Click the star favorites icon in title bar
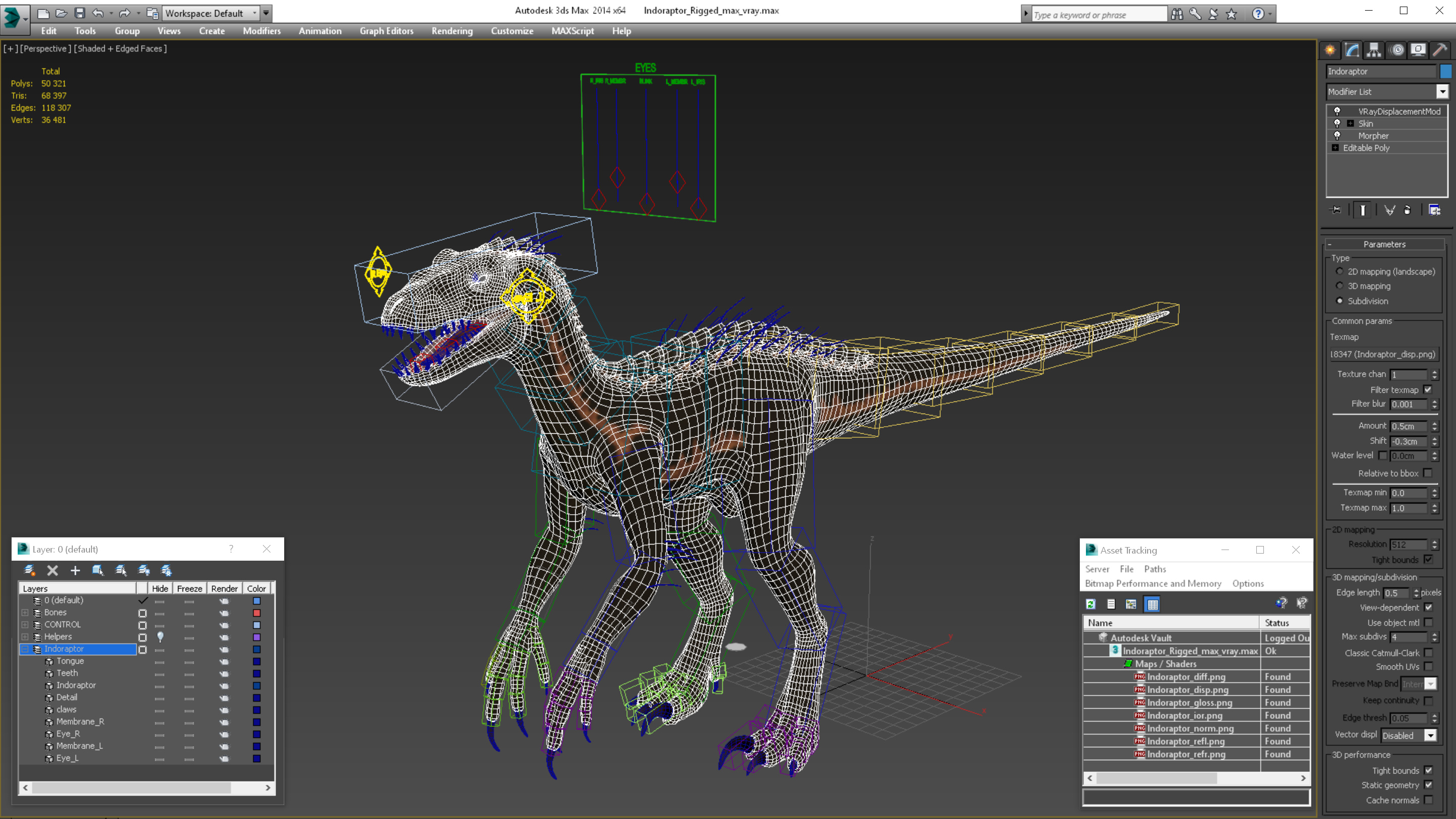Viewport: 1456px width, 819px height. point(1232,14)
